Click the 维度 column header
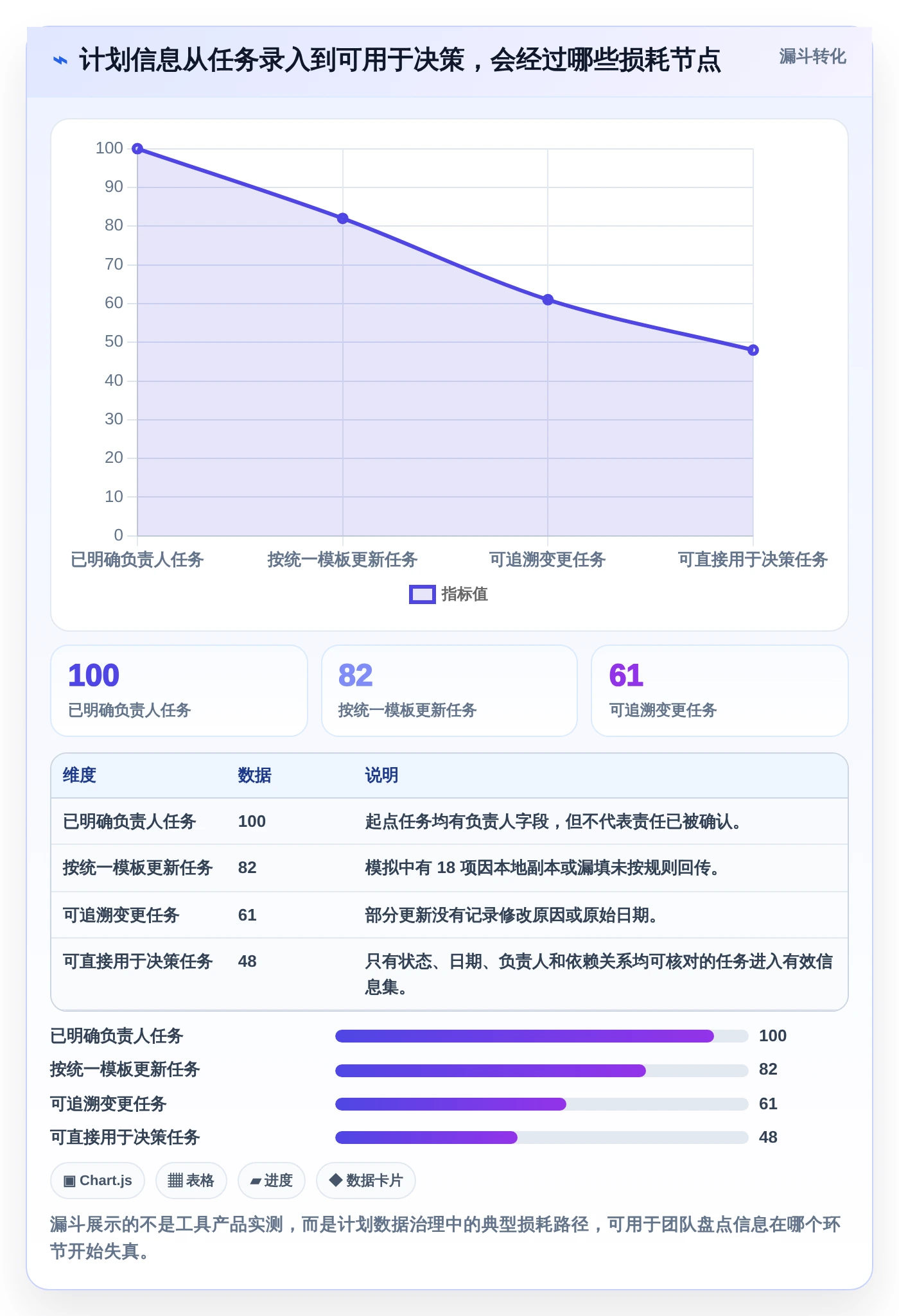 coord(80,775)
